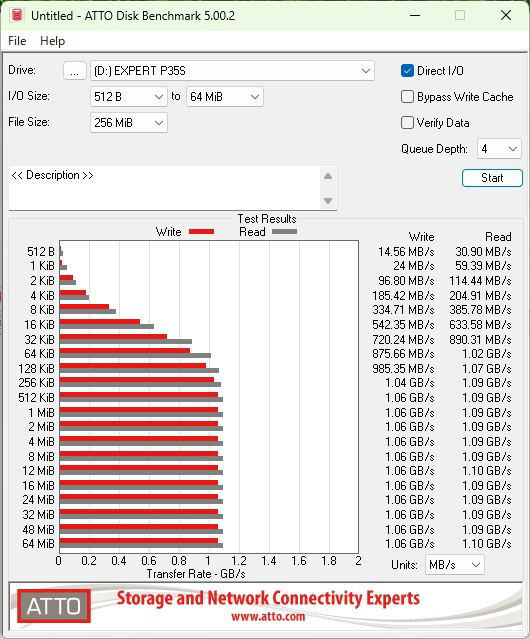Click the 32 KiB read value 890.31 MB/s

[x=480, y=339]
